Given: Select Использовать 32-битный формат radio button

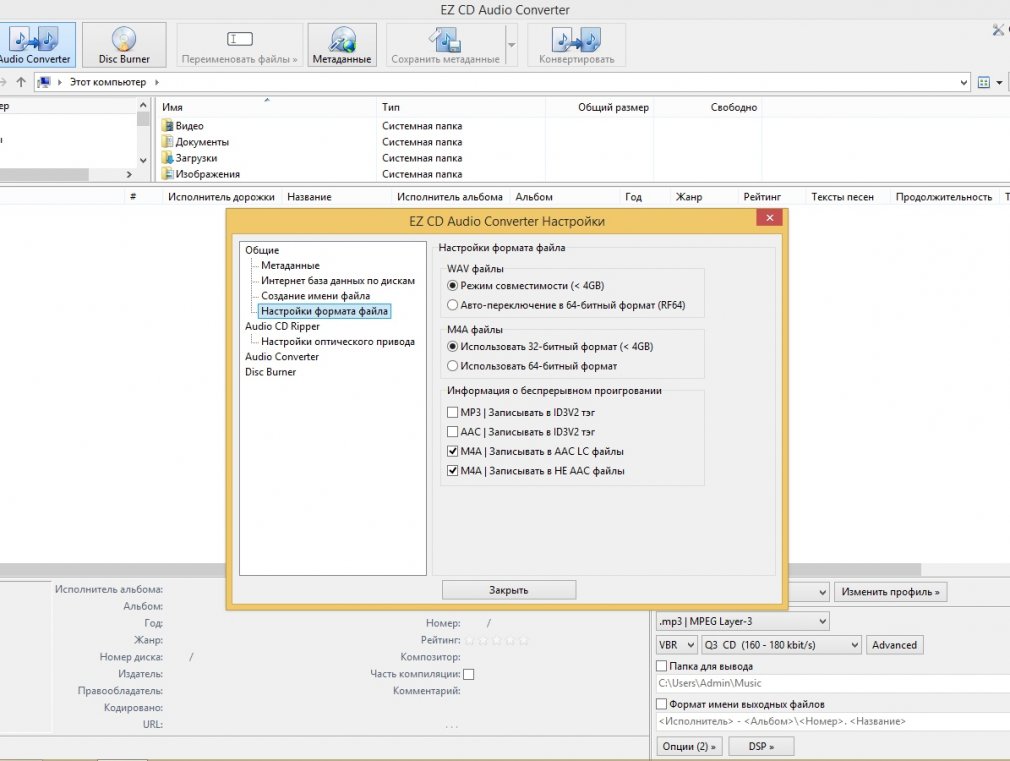Looking at the screenshot, I should click(x=453, y=347).
